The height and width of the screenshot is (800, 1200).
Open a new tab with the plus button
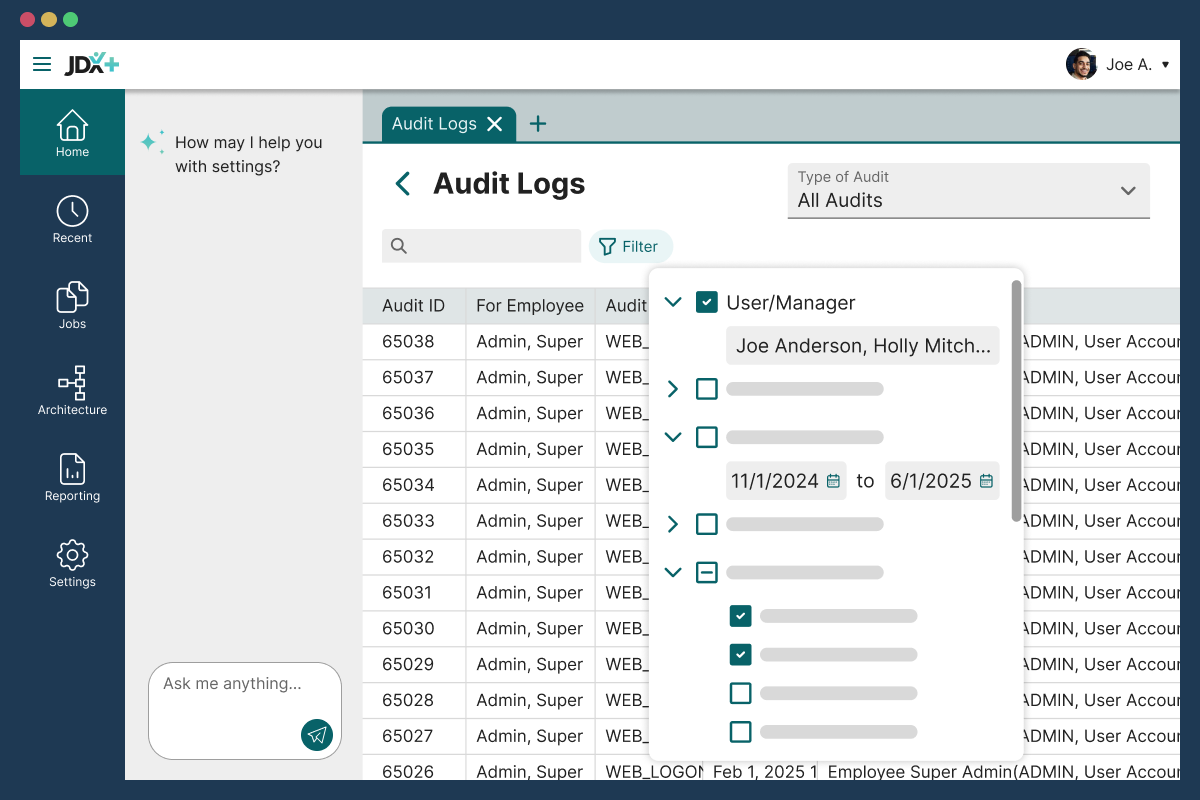pyautogui.click(x=537, y=123)
